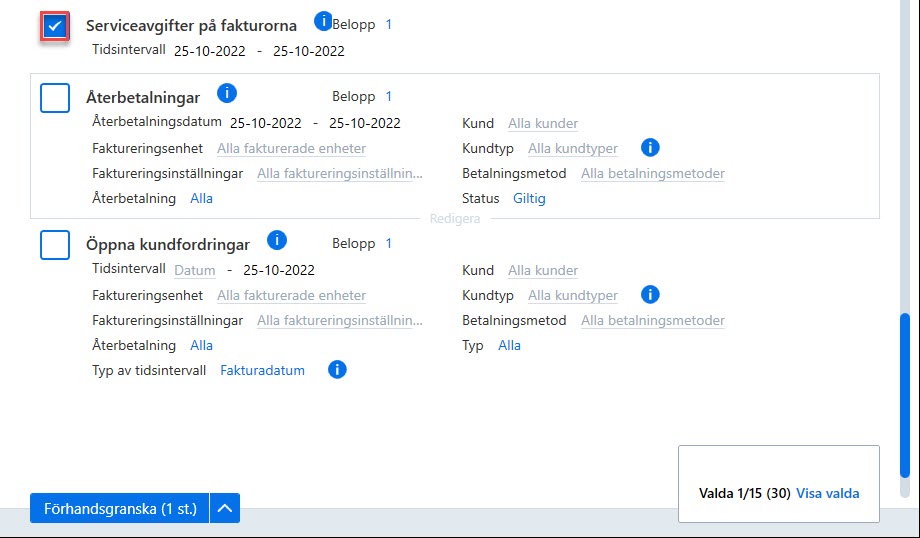The width and height of the screenshot is (920, 538).
Task: Click the Förhandsgranska (1 st.) button
Action: (x=120, y=508)
